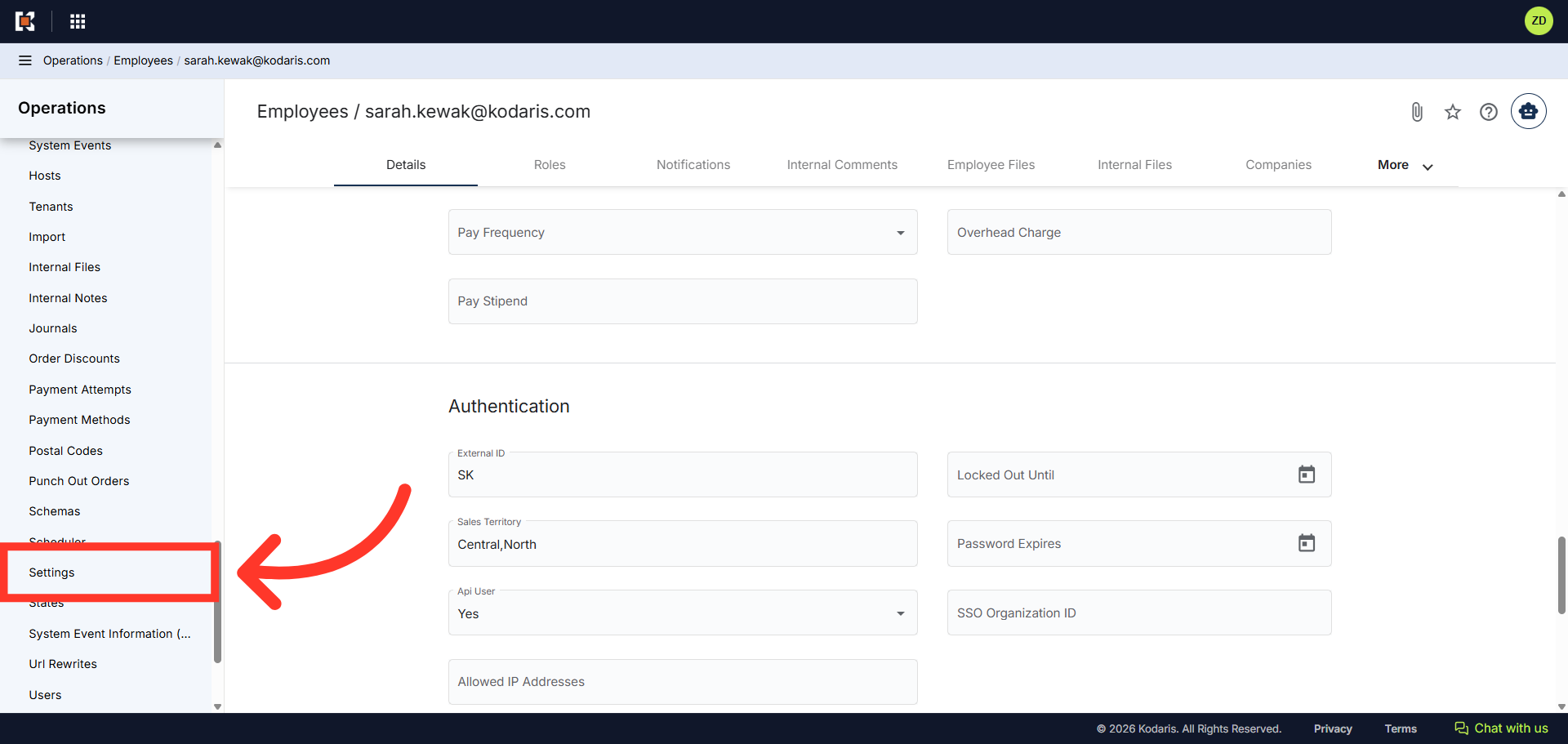Expand the Pay Frequency dropdown
Screen dimensions: 1568x744
click(683, 232)
